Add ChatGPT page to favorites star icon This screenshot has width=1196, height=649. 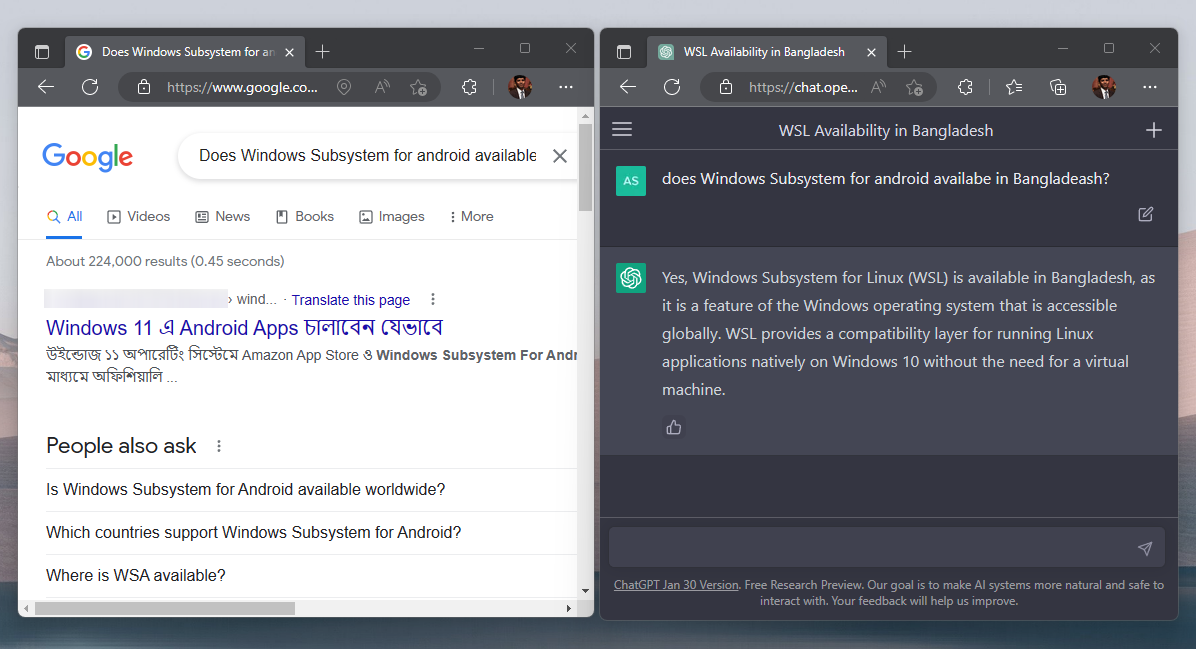(x=915, y=87)
